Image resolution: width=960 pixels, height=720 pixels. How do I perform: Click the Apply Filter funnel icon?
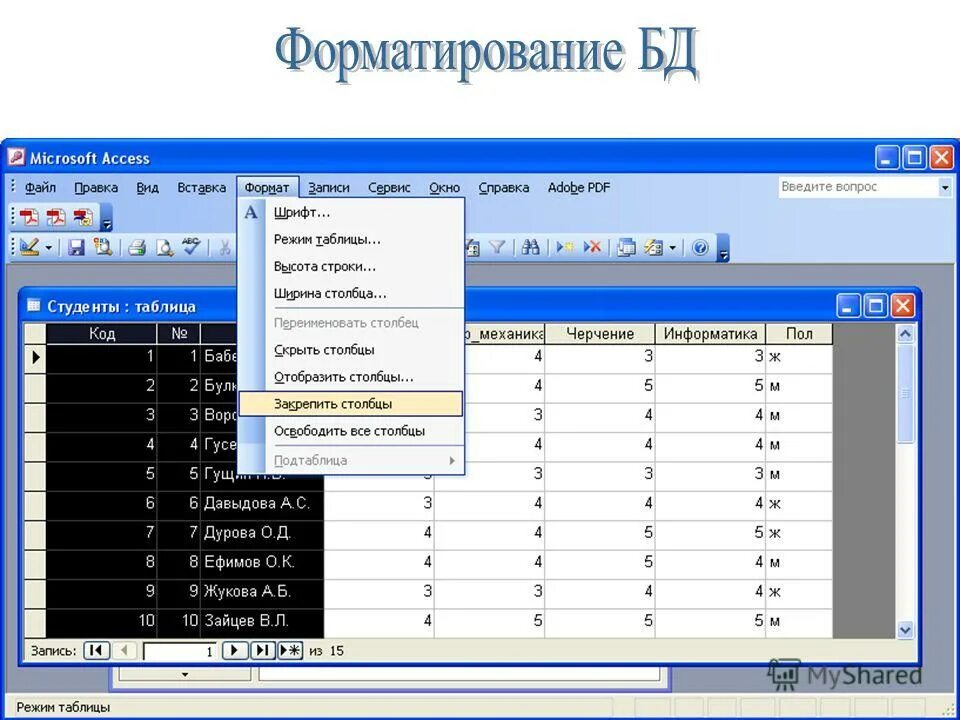pyautogui.click(x=497, y=247)
